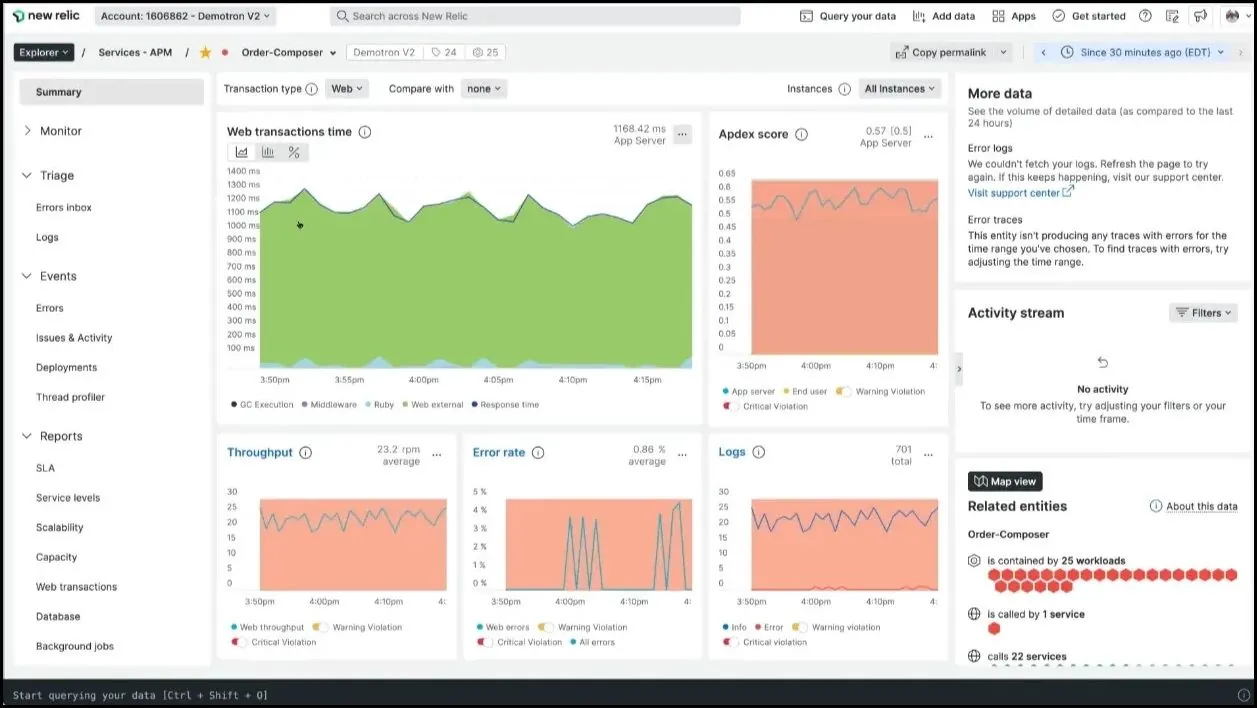Click the Map view button

pos(1005,481)
